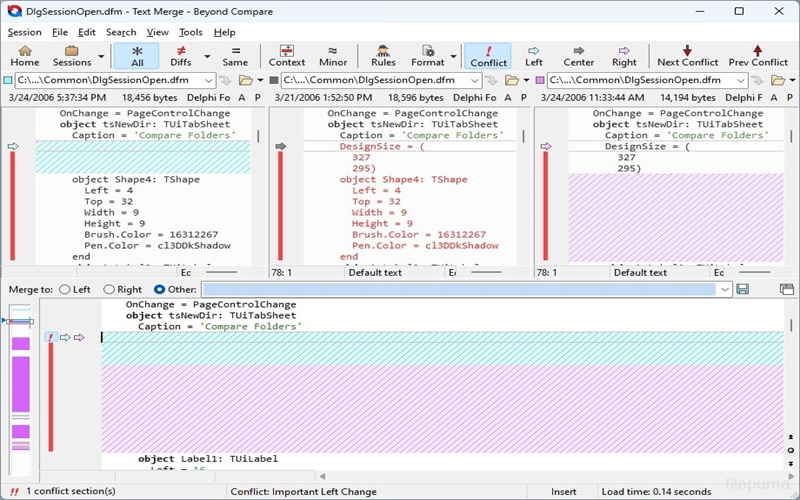Choose the Right merge radio button
The height and width of the screenshot is (500, 800).
110,289
